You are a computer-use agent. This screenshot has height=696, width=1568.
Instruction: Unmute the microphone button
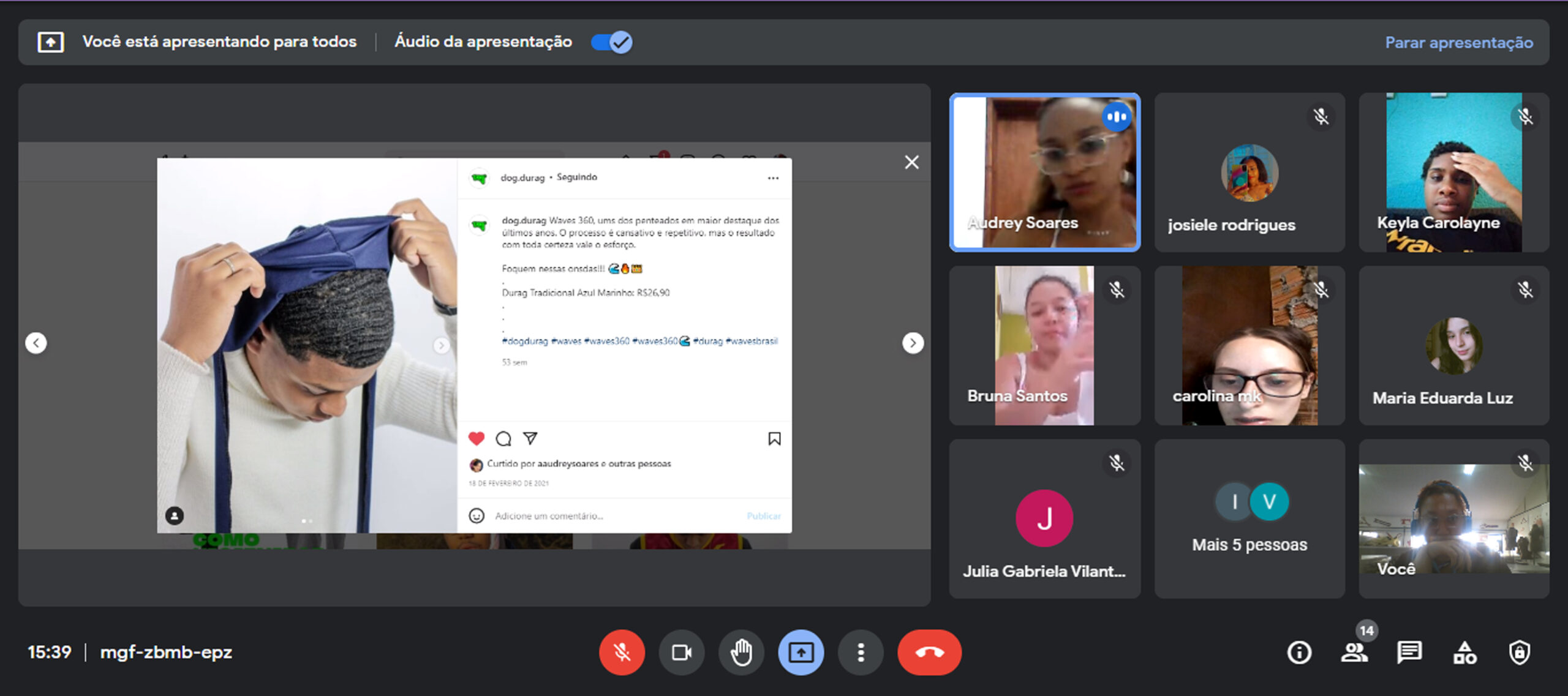(622, 653)
